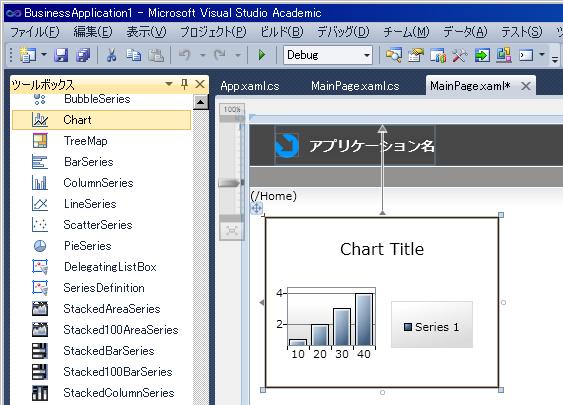Select PieSeries in the toolbox

pyautogui.click(x=101, y=246)
